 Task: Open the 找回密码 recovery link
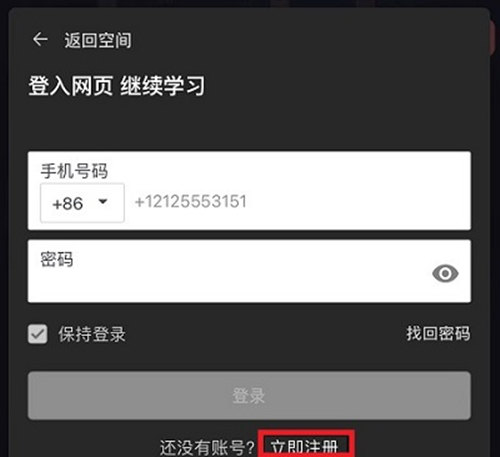(x=438, y=333)
